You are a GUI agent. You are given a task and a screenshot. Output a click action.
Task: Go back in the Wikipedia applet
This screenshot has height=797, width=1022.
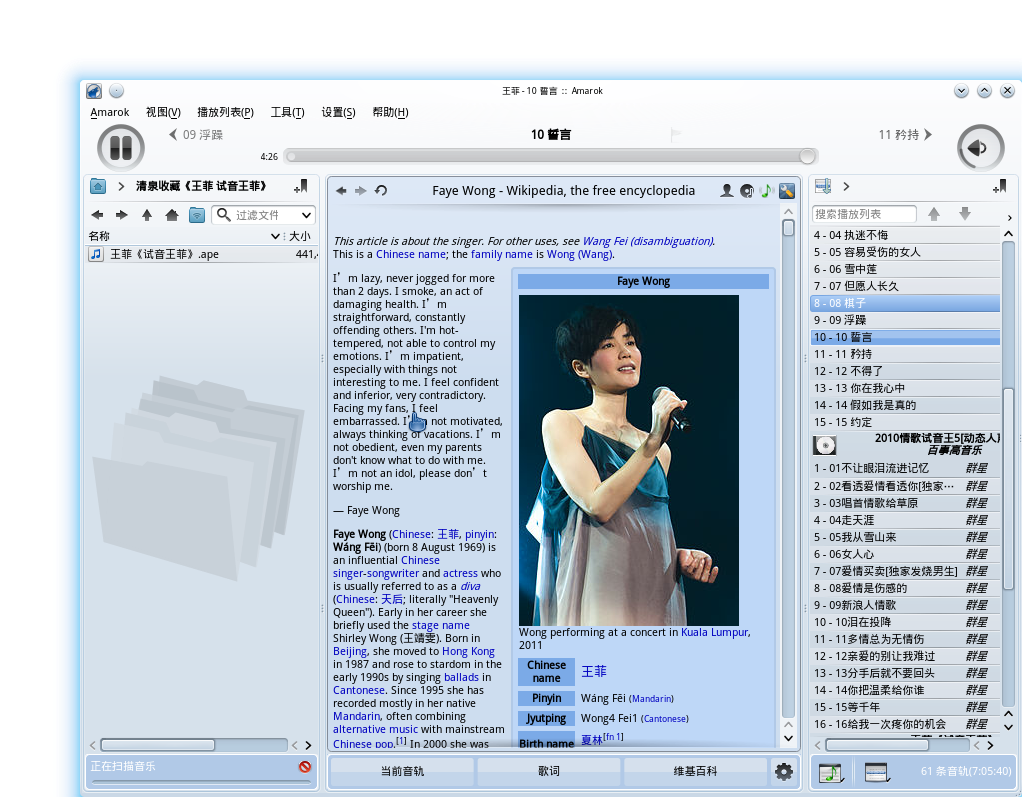tap(341, 190)
